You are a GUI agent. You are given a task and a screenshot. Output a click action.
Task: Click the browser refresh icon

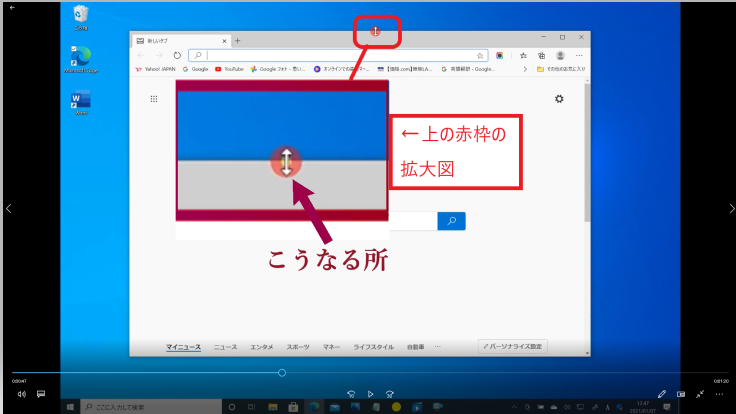(177, 56)
